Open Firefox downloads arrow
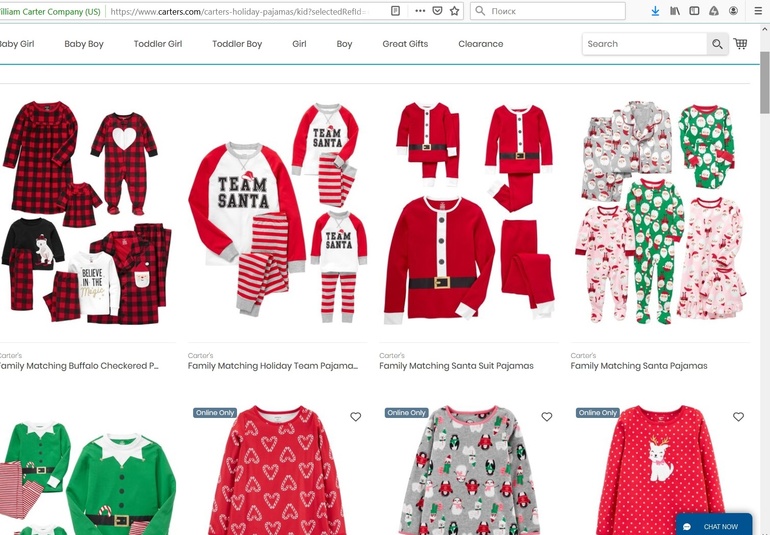This screenshot has height=535, width=770. tap(655, 11)
